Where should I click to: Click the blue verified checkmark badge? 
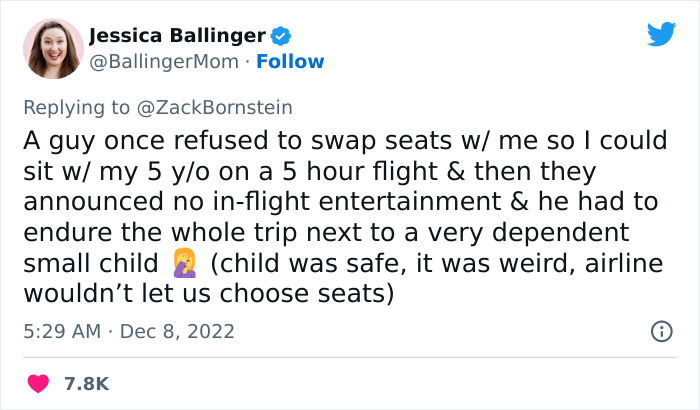pyautogui.click(x=283, y=37)
